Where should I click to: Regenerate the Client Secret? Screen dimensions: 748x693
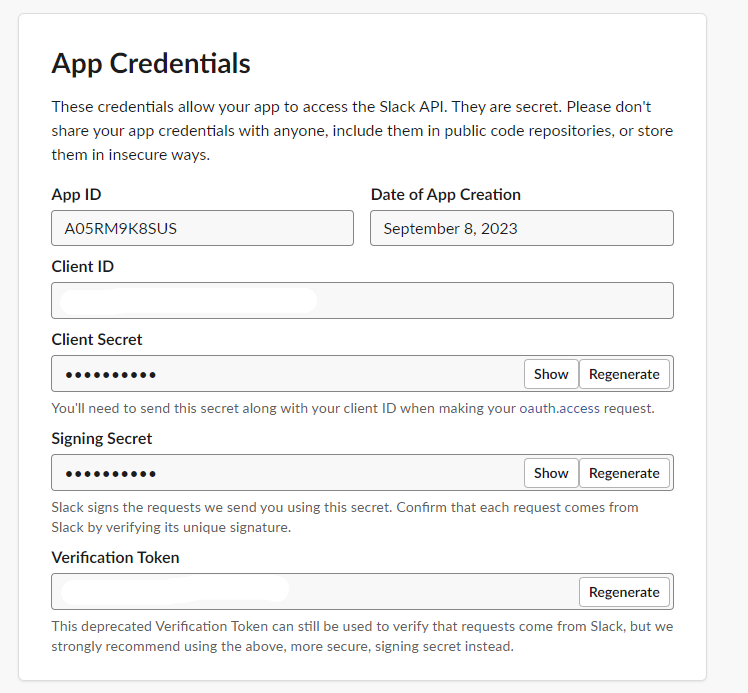coord(624,374)
